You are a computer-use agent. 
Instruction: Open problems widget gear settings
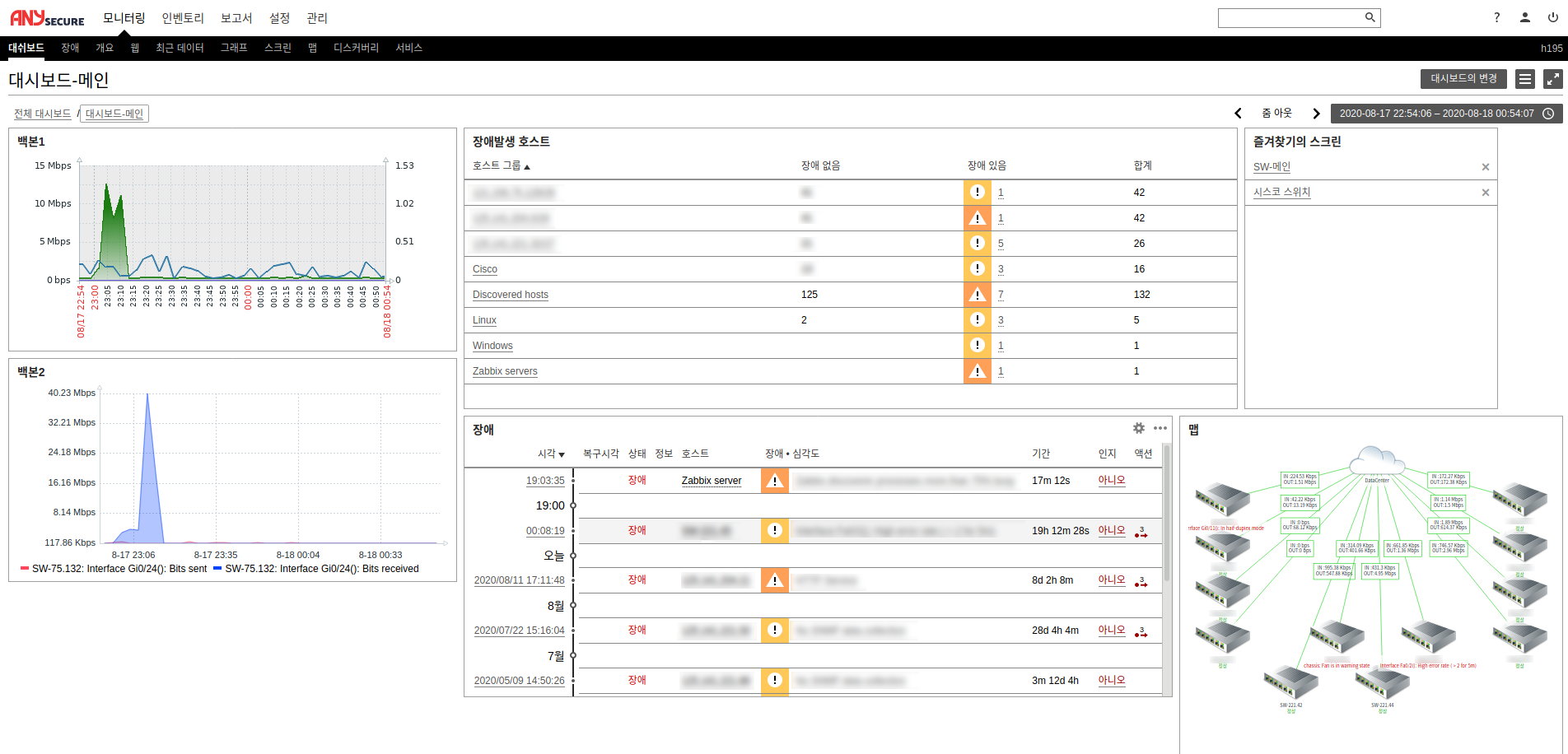[1138, 428]
